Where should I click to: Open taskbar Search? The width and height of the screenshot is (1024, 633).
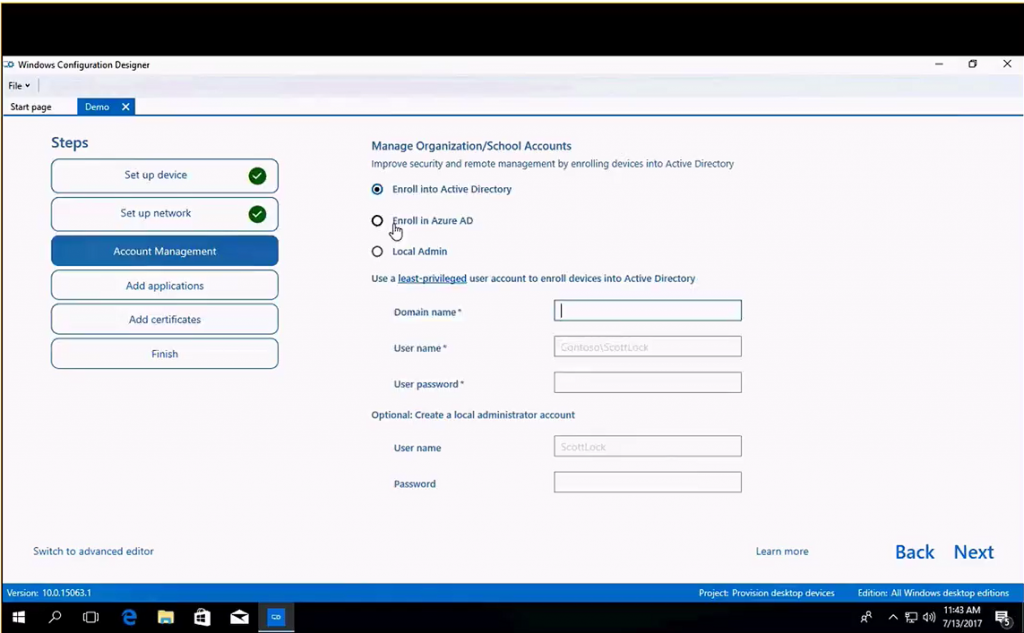point(55,617)
